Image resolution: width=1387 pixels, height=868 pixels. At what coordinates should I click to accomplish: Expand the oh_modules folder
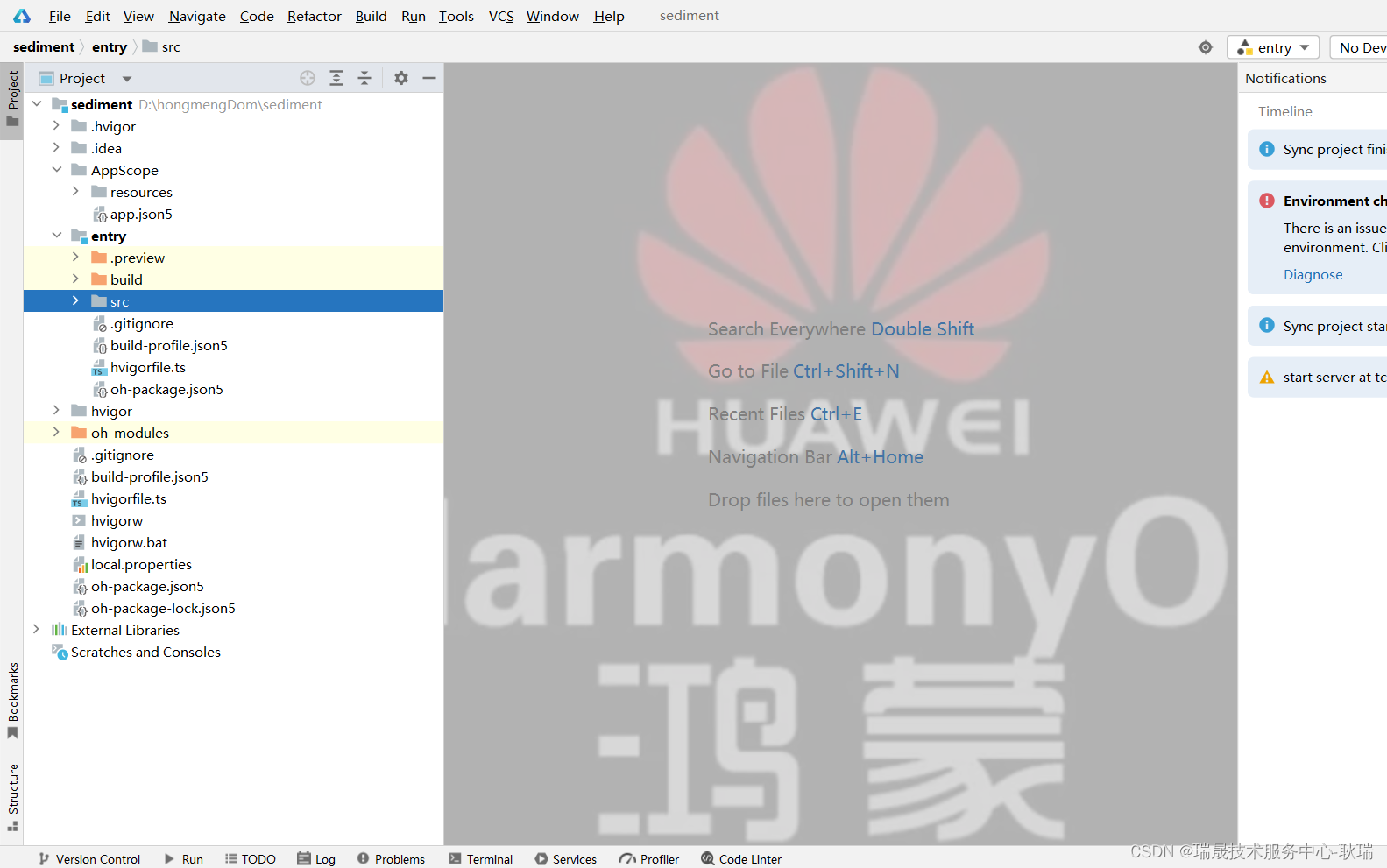(x=56, y=433)
